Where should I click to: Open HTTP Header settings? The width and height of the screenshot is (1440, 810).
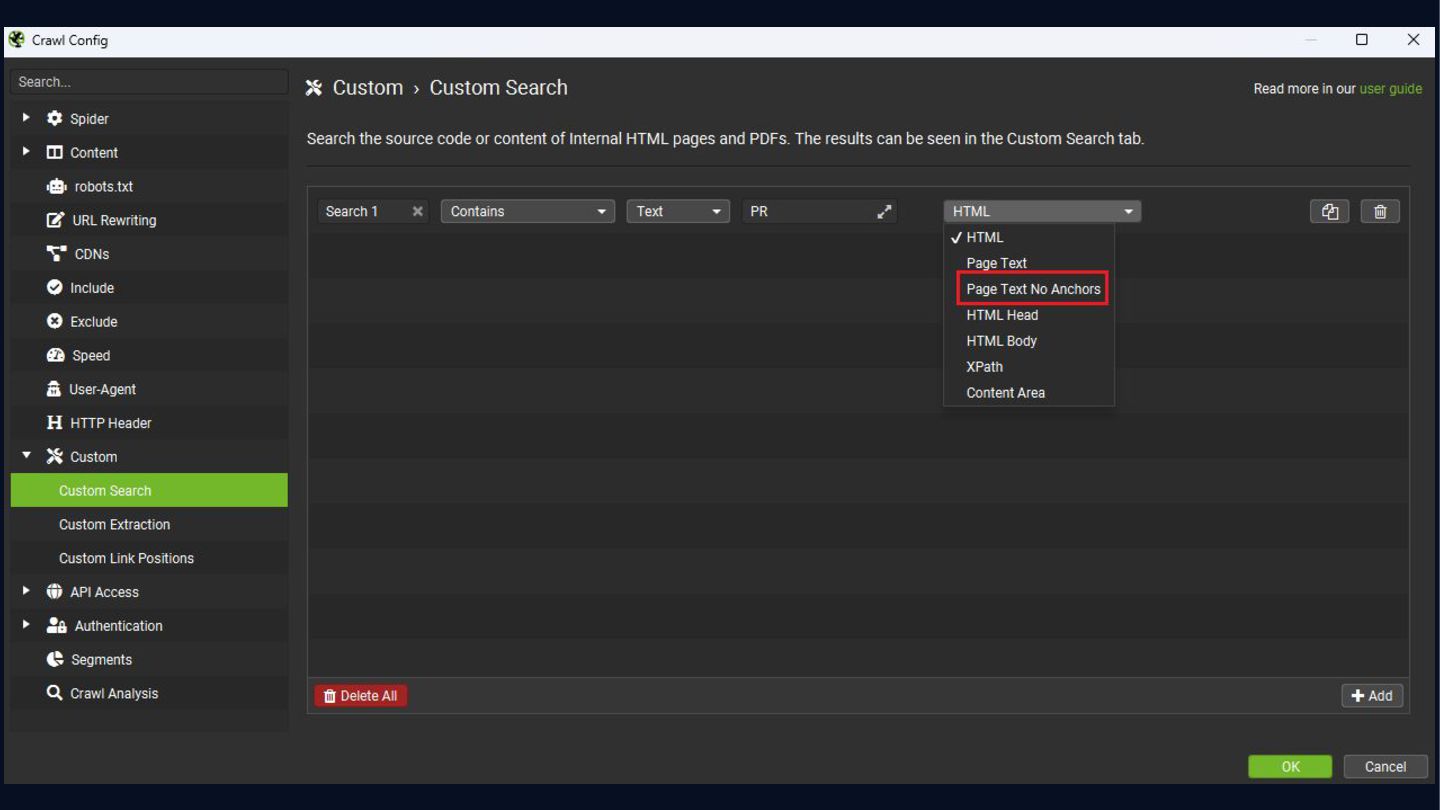(x=149, y=423)
